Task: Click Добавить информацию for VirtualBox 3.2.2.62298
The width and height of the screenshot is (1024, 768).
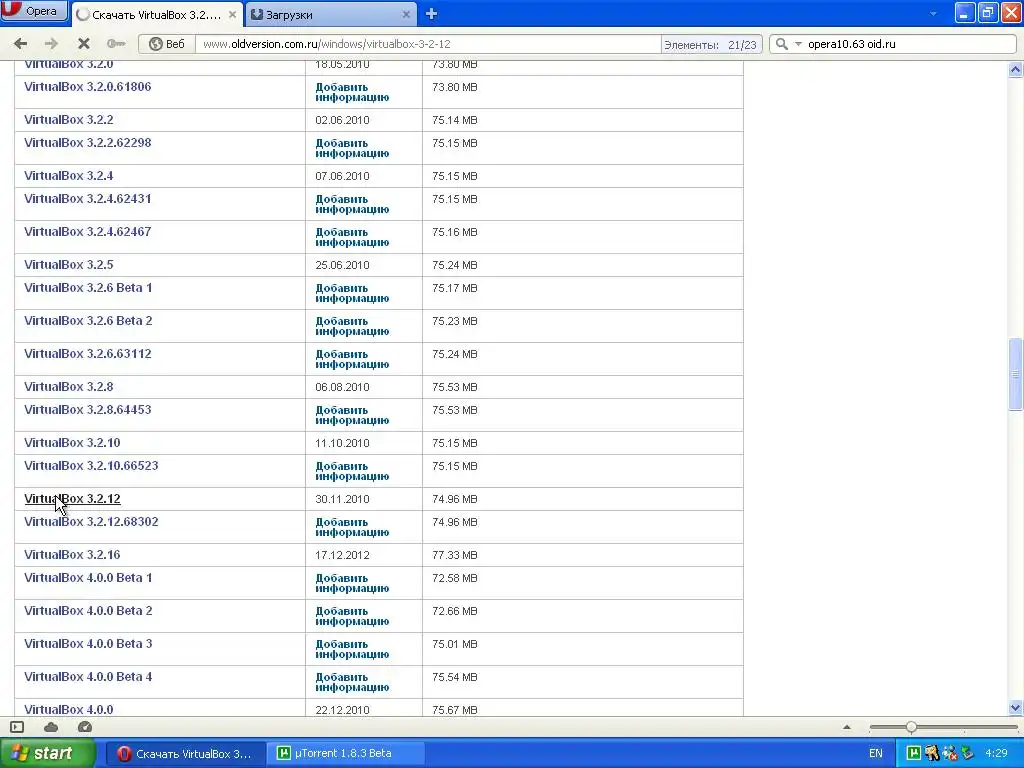Action: click(352, 148)
